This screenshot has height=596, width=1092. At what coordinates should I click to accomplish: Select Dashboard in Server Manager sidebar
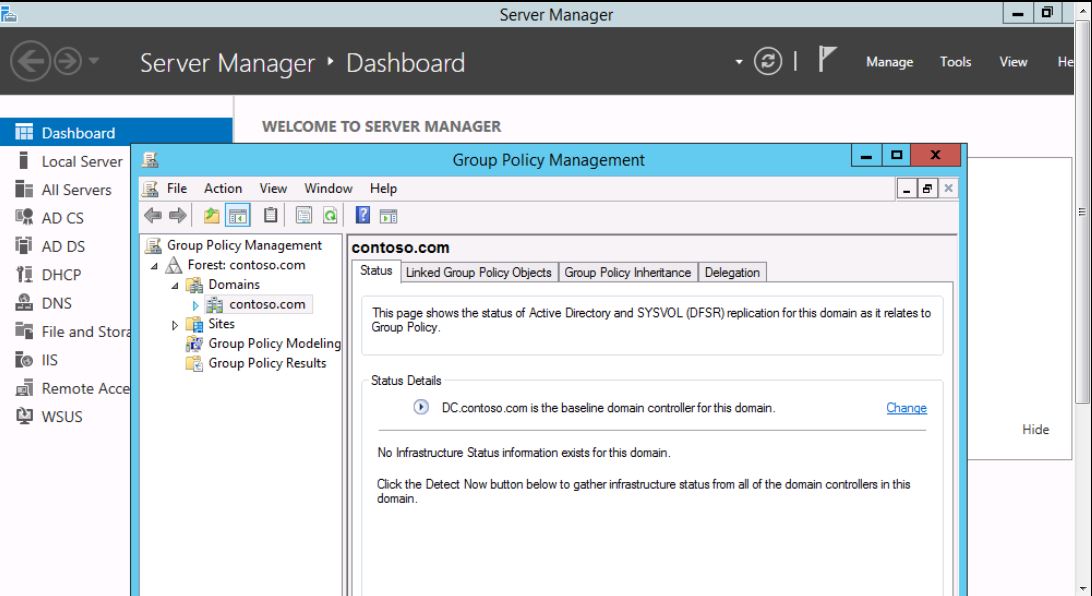pyautogui.click(x=116, y=132)
